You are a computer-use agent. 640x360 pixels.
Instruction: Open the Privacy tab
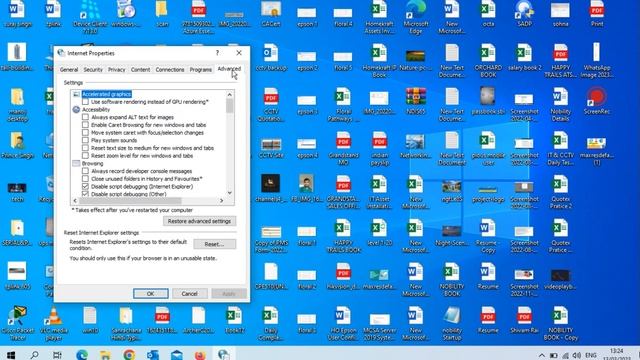116,70
